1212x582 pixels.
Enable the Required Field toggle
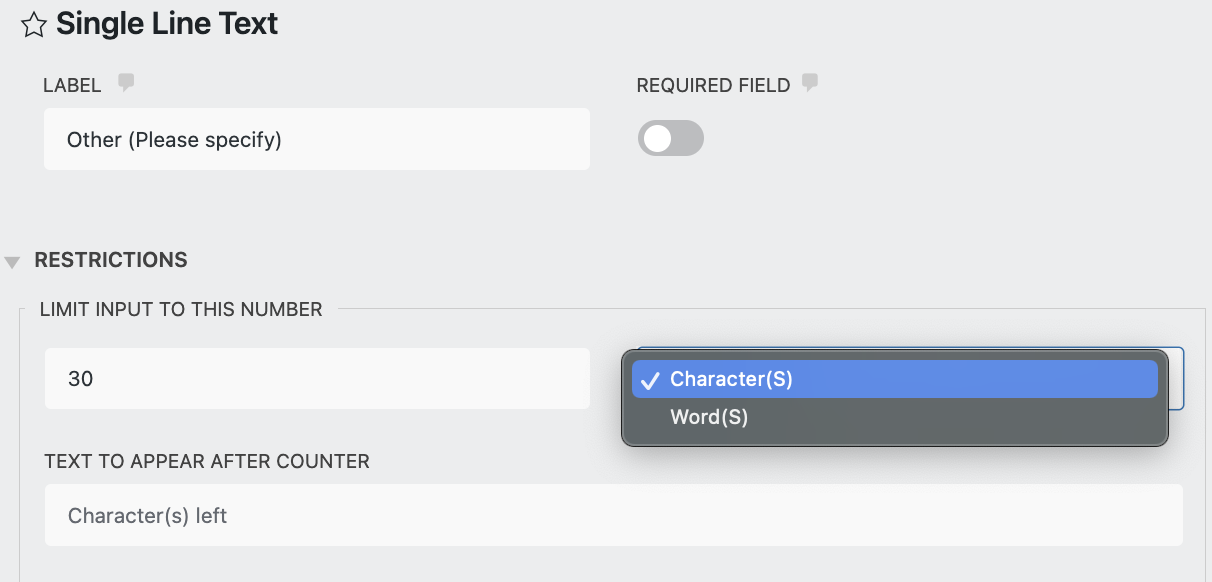670,138
